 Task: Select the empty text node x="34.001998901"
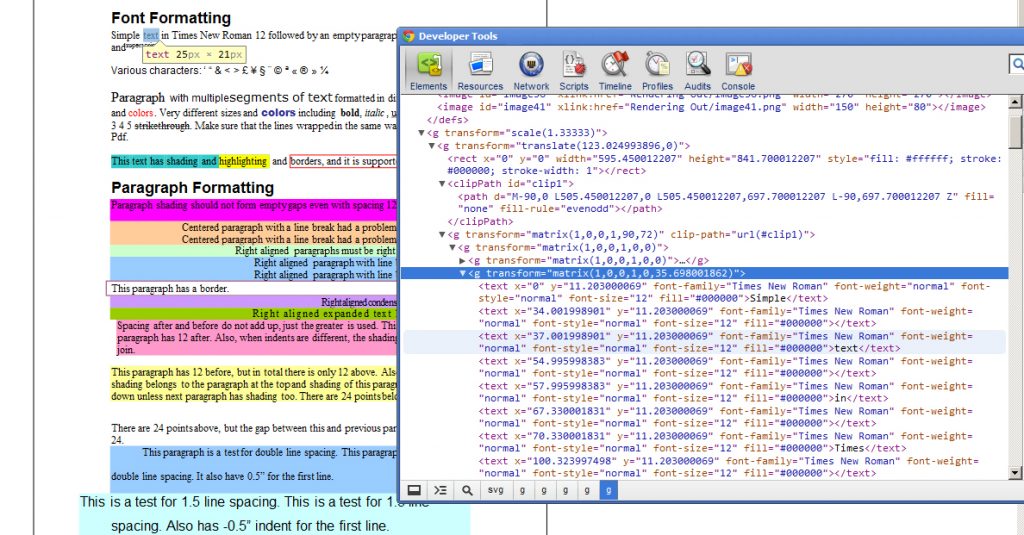pos(726,317)
